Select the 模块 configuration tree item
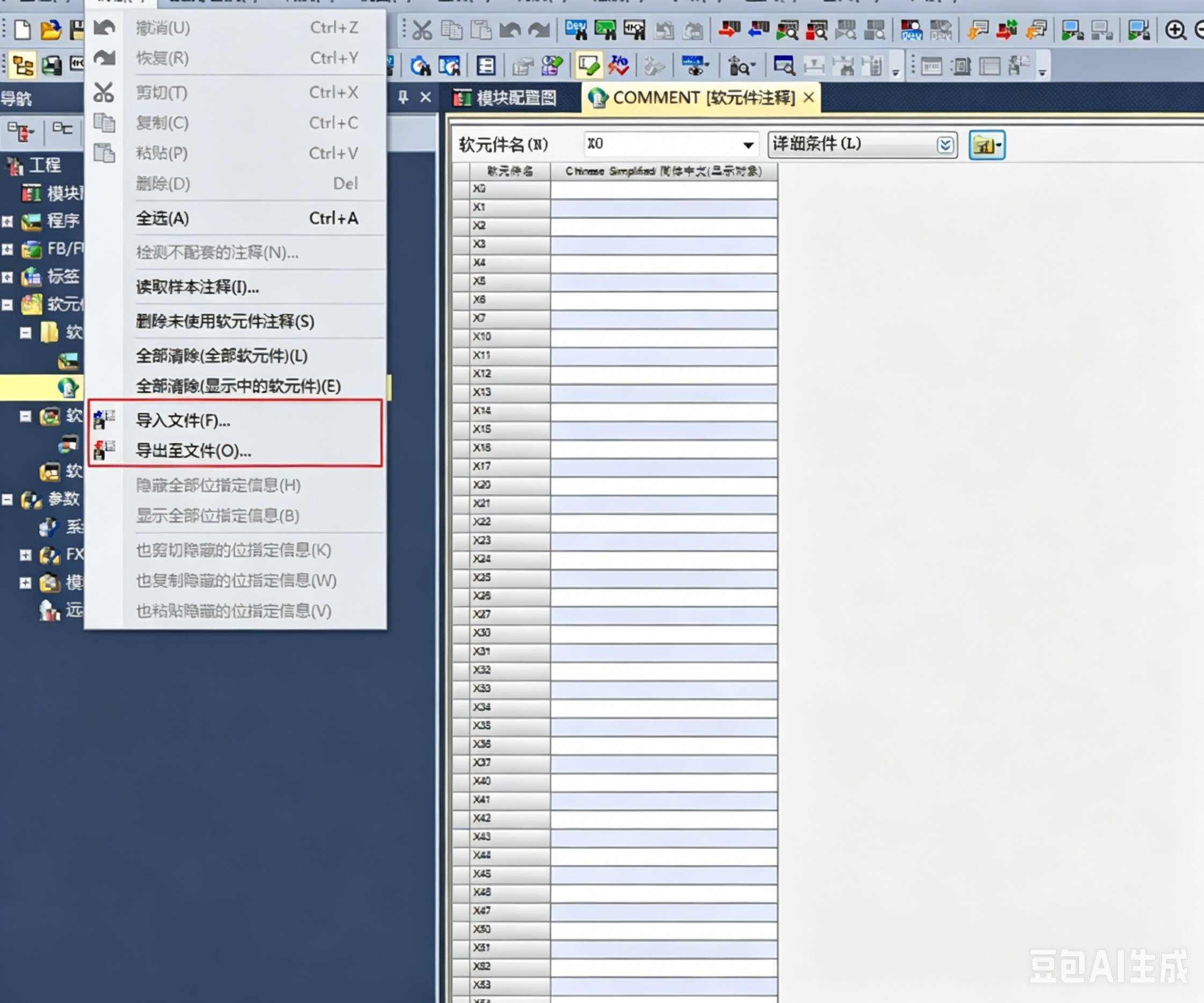The image size is (1204, 1003). click(53, 193)
